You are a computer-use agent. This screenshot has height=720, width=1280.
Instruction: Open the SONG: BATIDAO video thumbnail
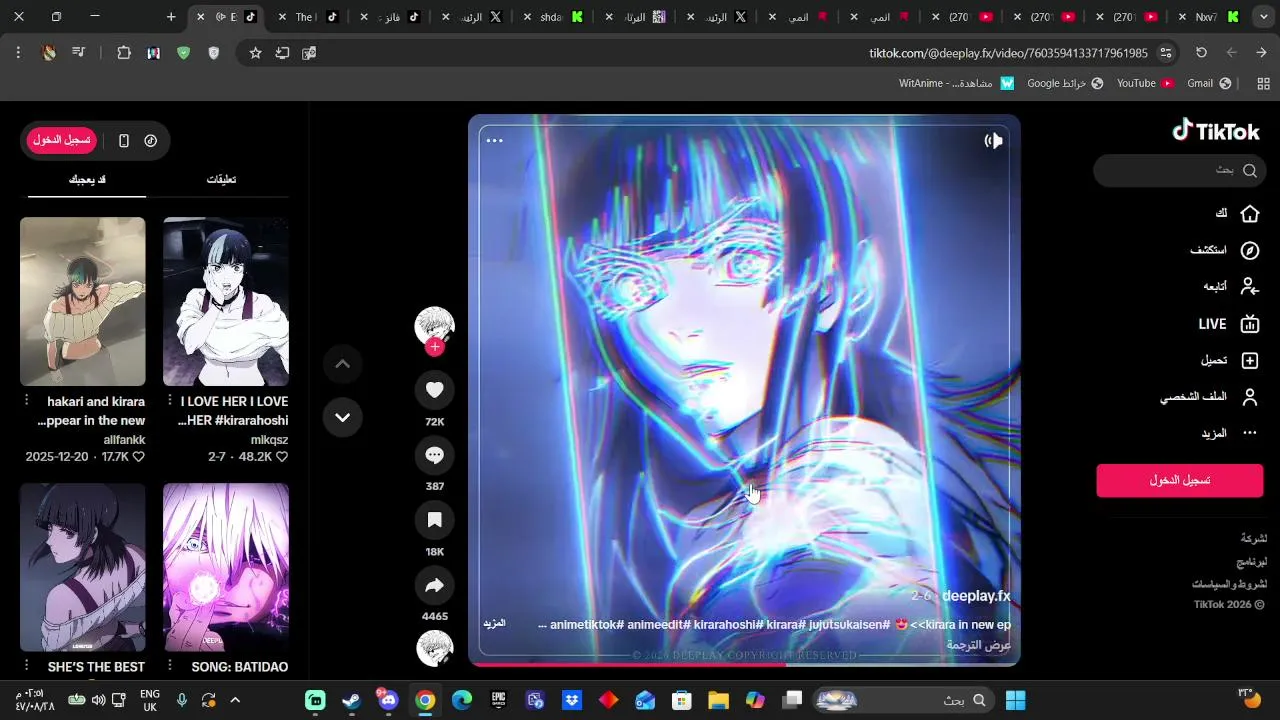[x=226, y=568]
